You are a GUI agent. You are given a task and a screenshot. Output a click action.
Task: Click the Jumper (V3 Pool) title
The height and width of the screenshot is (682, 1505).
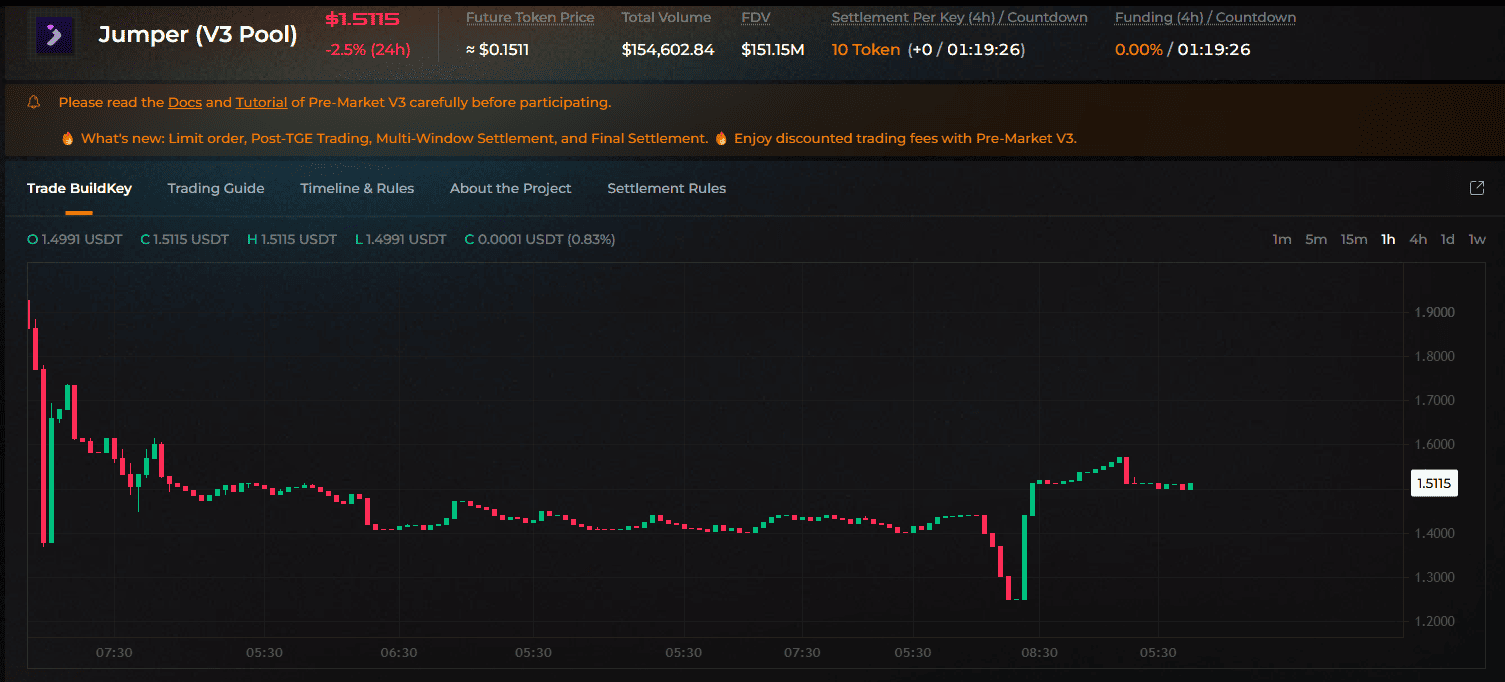pyautogui.click(x=198, y=34)
